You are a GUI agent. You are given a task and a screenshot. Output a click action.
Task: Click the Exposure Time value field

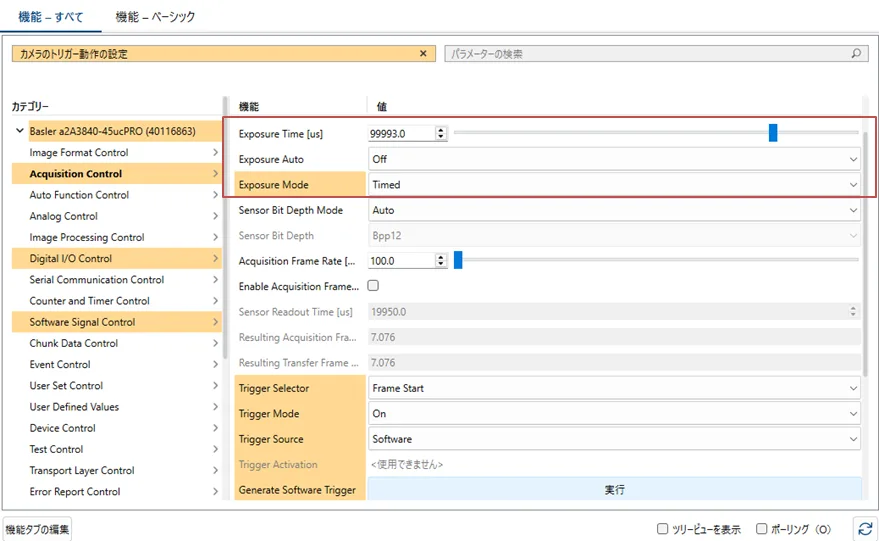[401, 133]
